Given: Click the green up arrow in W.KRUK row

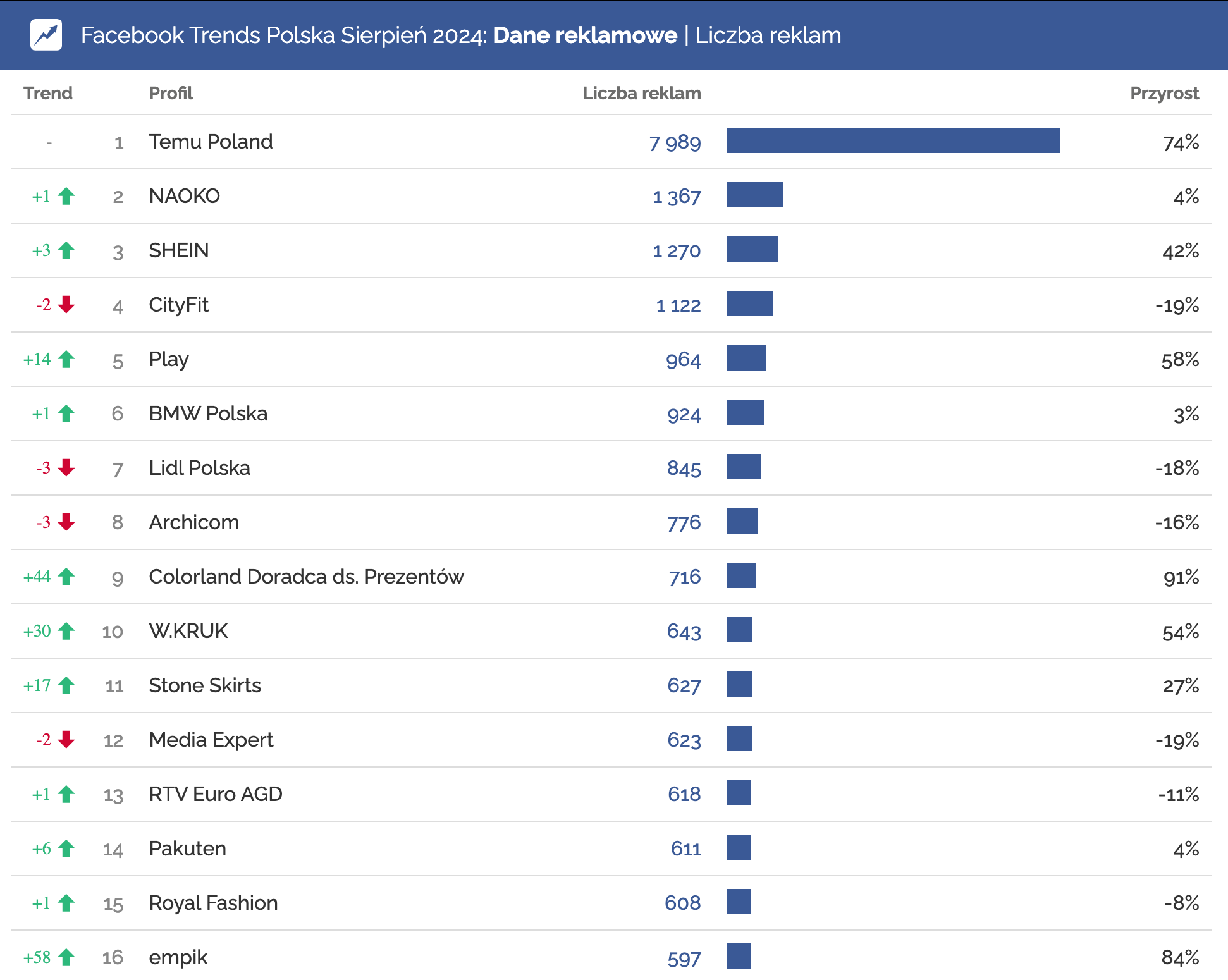Looking at the screenshot, I should pos(66,631).
